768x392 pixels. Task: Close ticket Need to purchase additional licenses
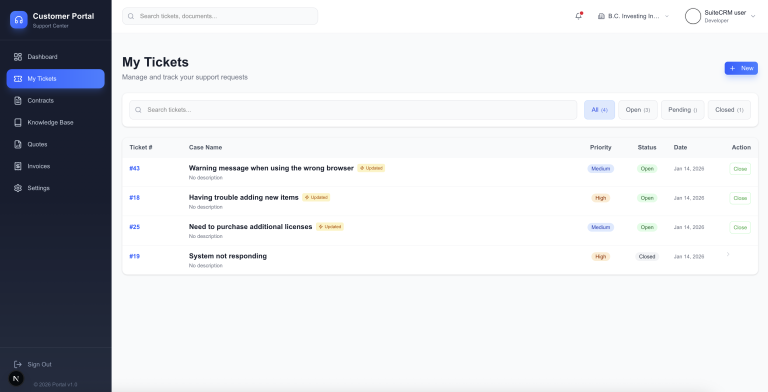tap(740, 227)
